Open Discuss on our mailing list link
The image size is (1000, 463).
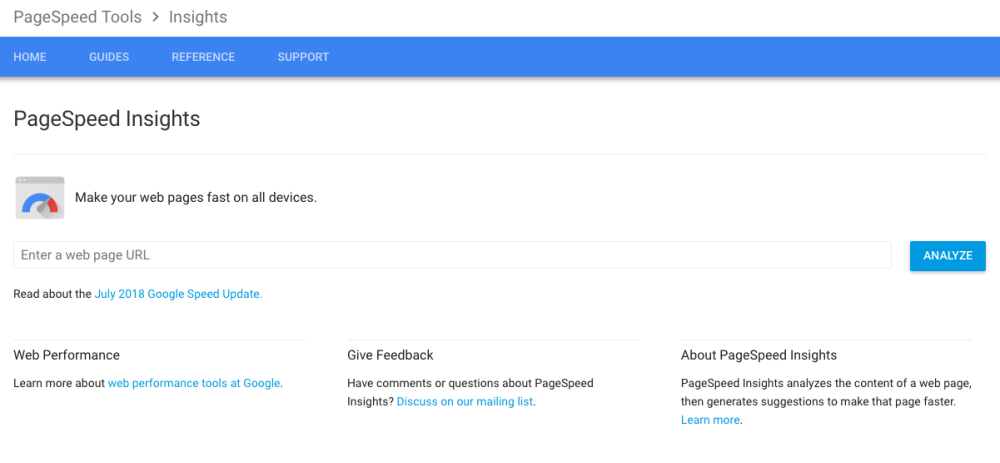(x=465, y=402)
